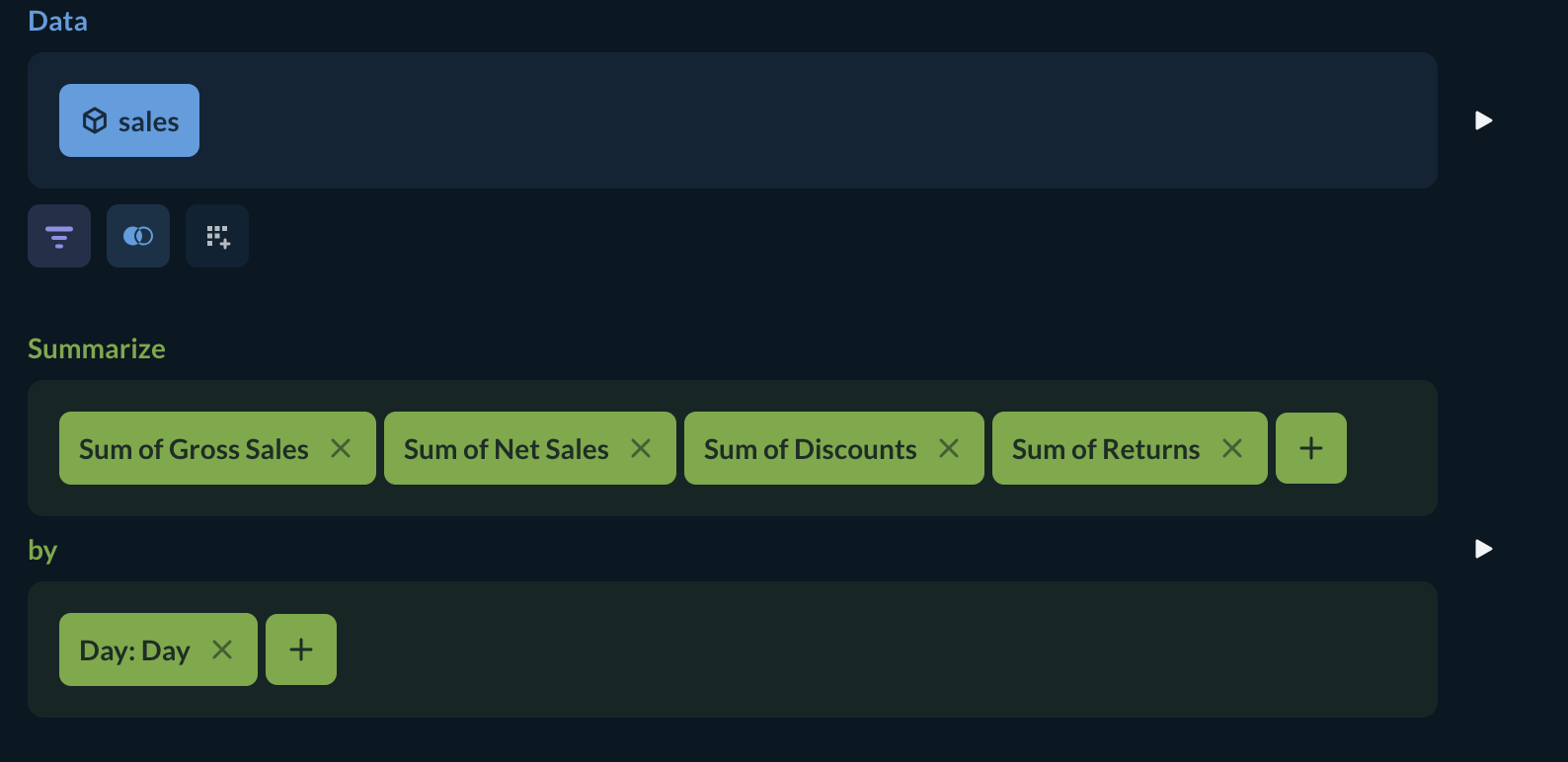Open the sales data source picker
This screenshot has width=1568, height=762.
coord(129,120)
